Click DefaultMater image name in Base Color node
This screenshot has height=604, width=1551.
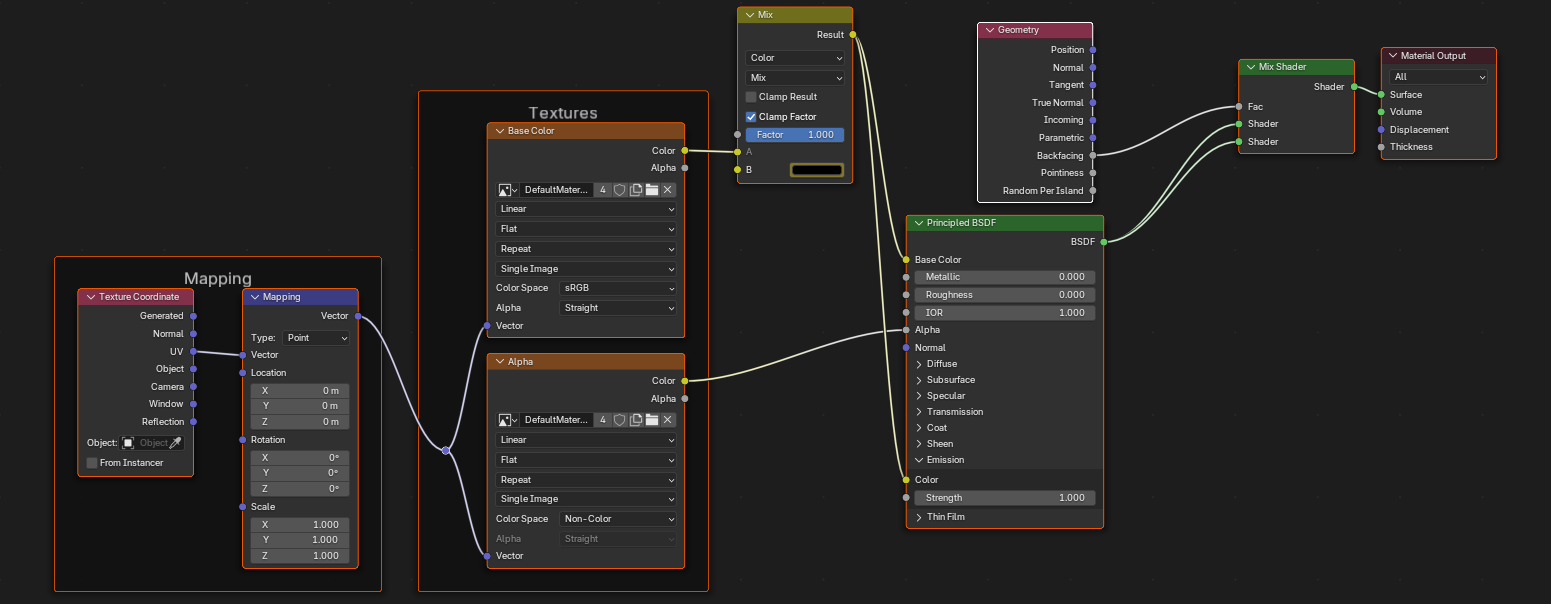(556, 190)
